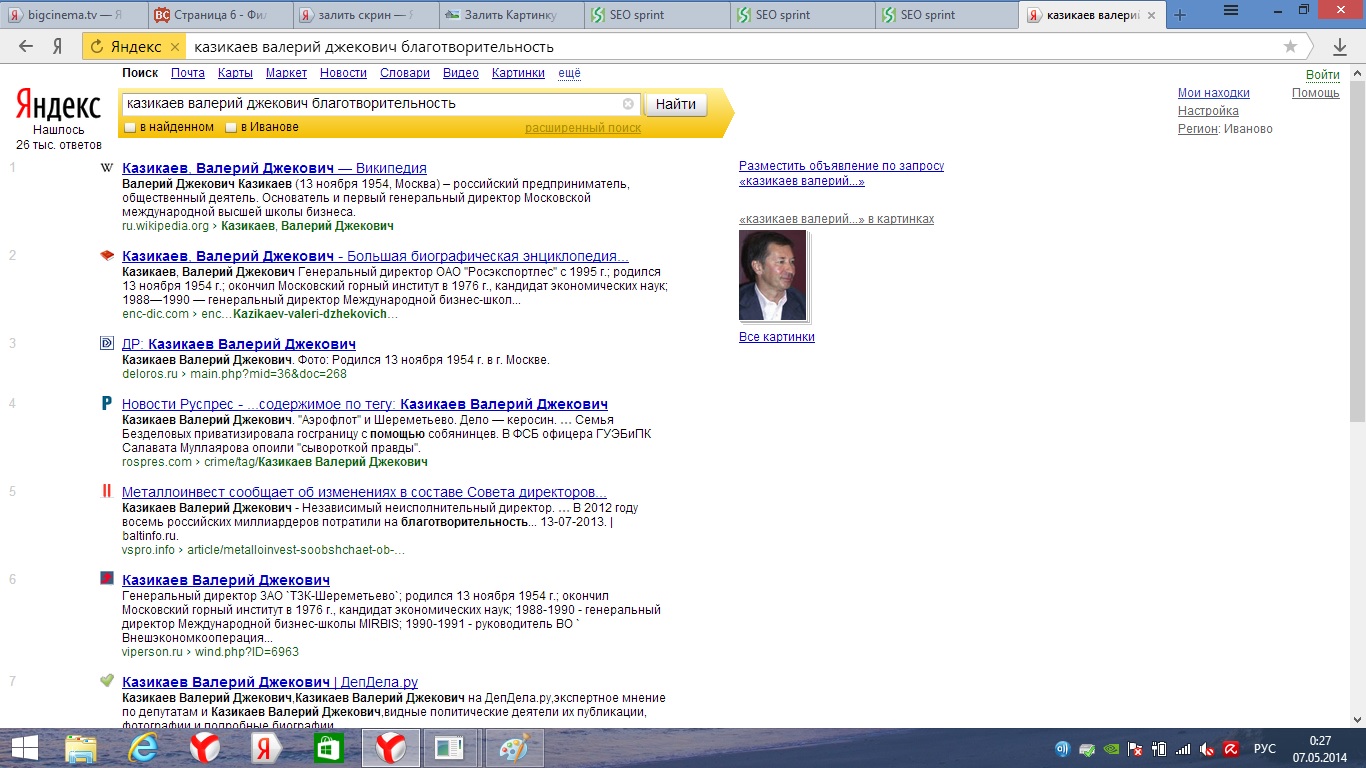Image resolution: width=1366 pixels, height=768 pixels.
Task: Click the Yandex 'Я' home button beside the back arrow
Action: coord(58,47)
